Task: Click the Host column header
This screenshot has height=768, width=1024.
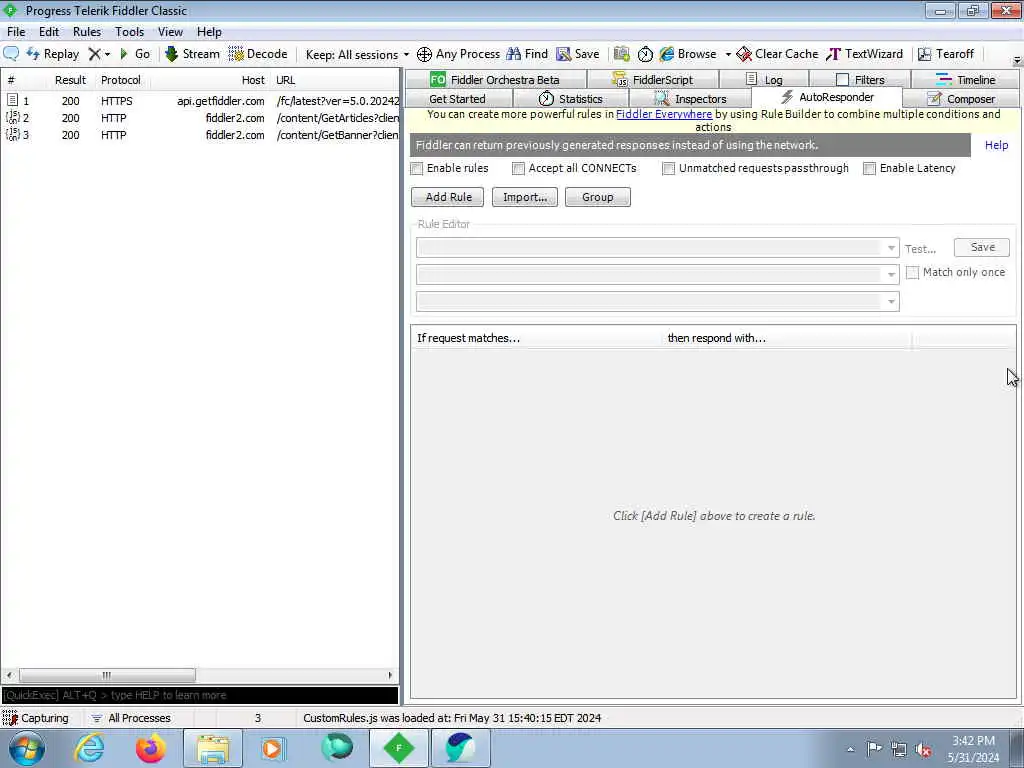Action: click(253, 80)
